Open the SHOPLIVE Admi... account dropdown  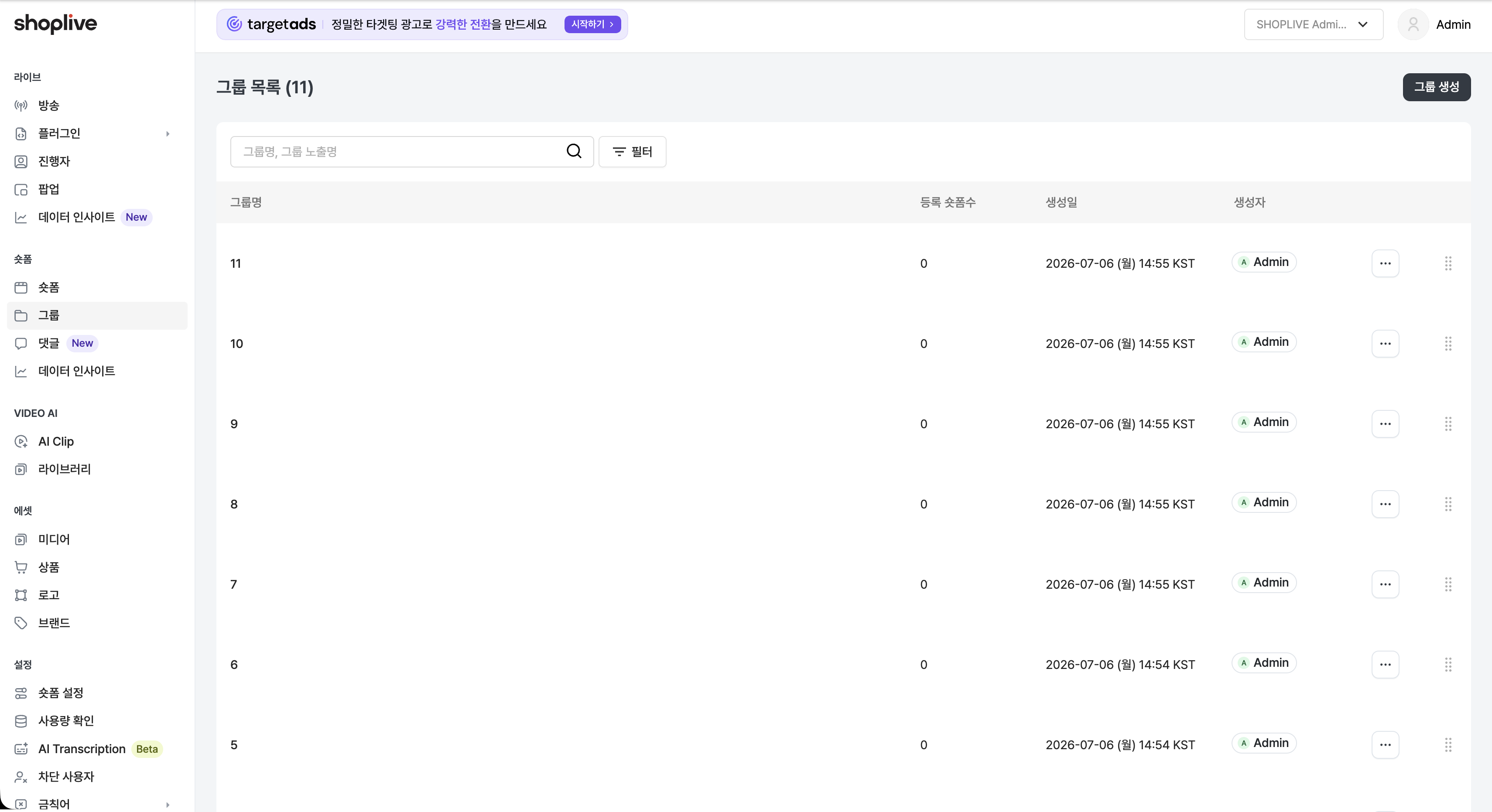coord(1313,24)
